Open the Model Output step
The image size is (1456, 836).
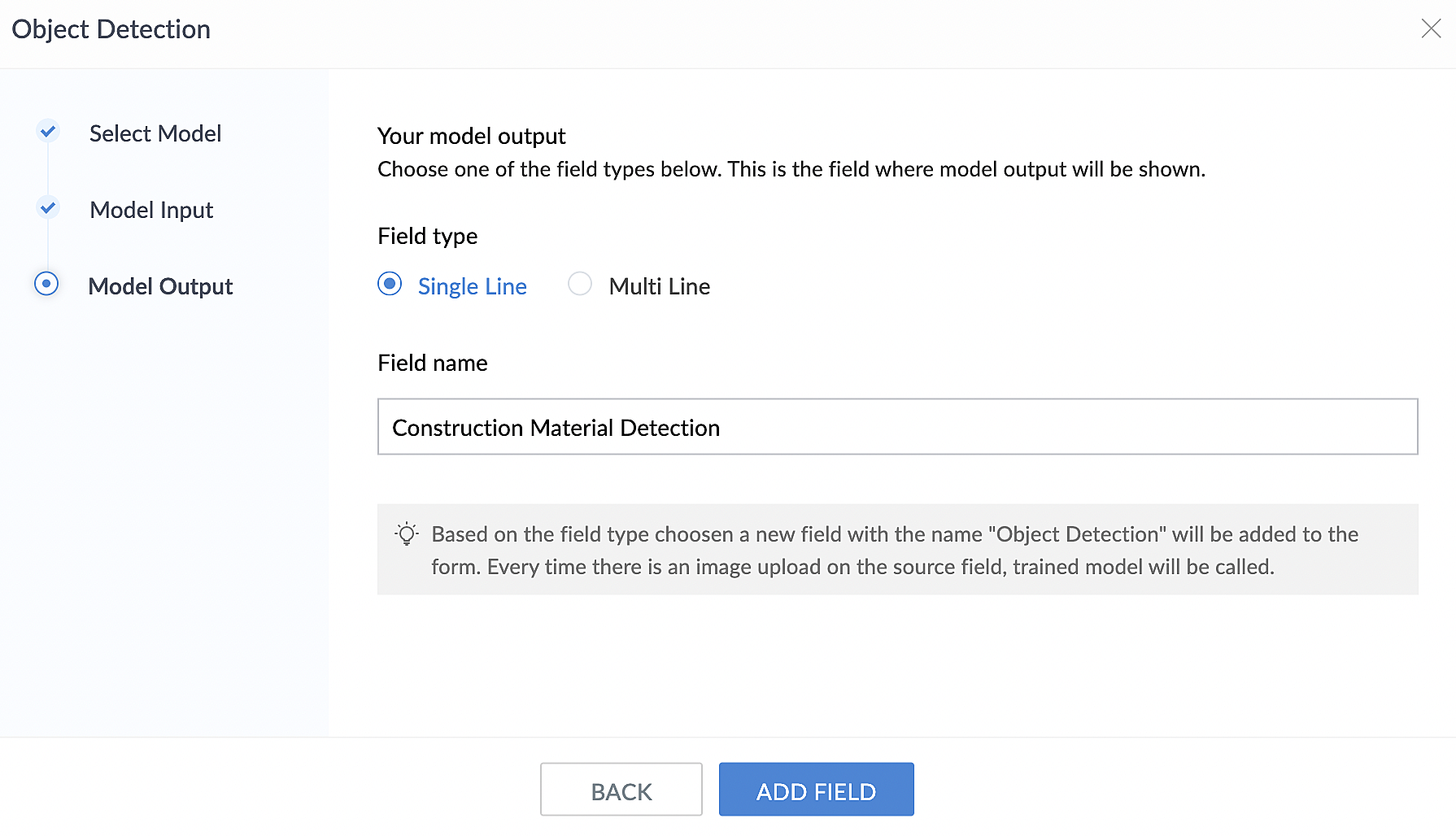[x=160, y=286]
